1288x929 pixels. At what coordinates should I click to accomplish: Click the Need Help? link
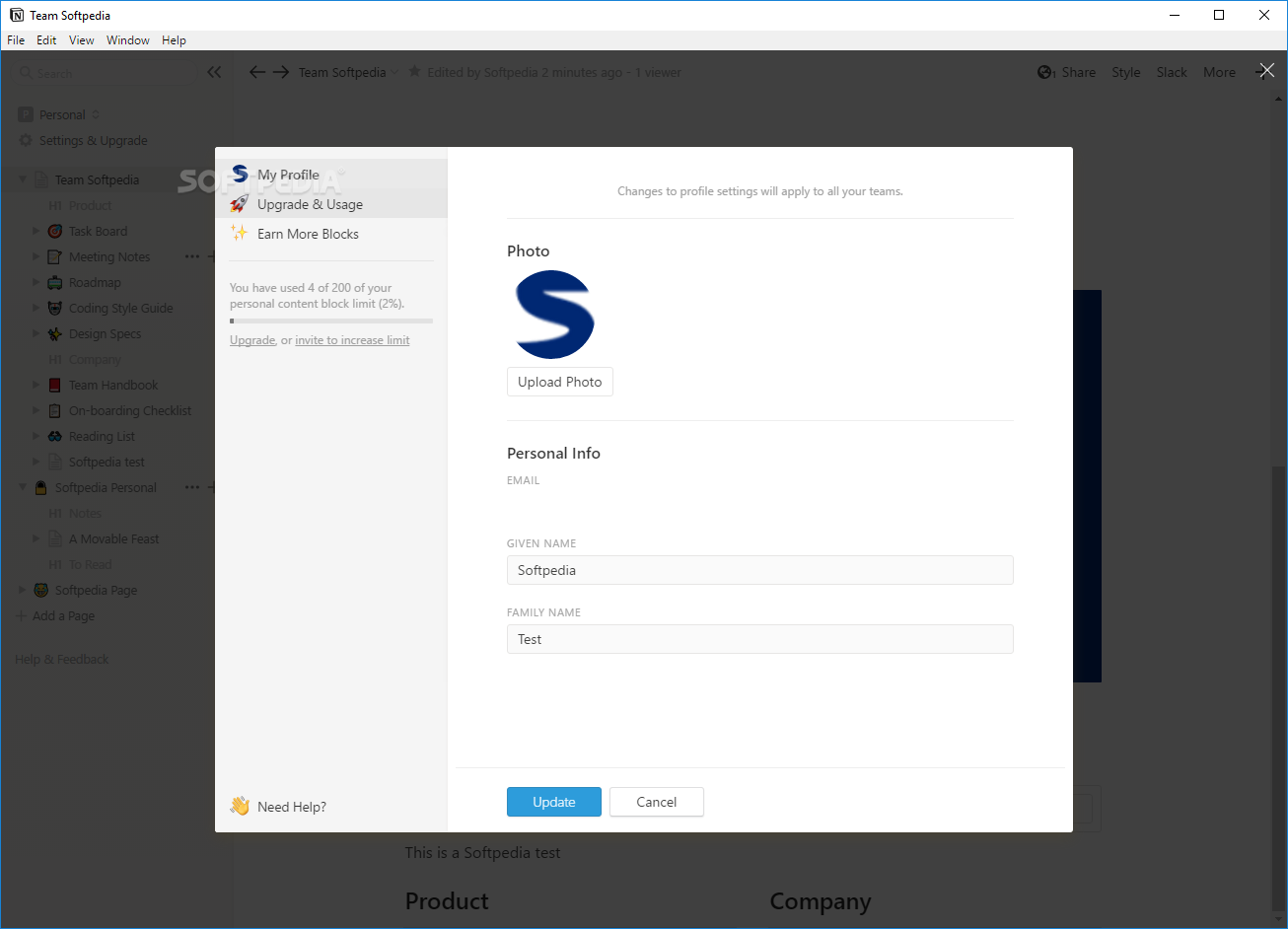coord(292,807)
